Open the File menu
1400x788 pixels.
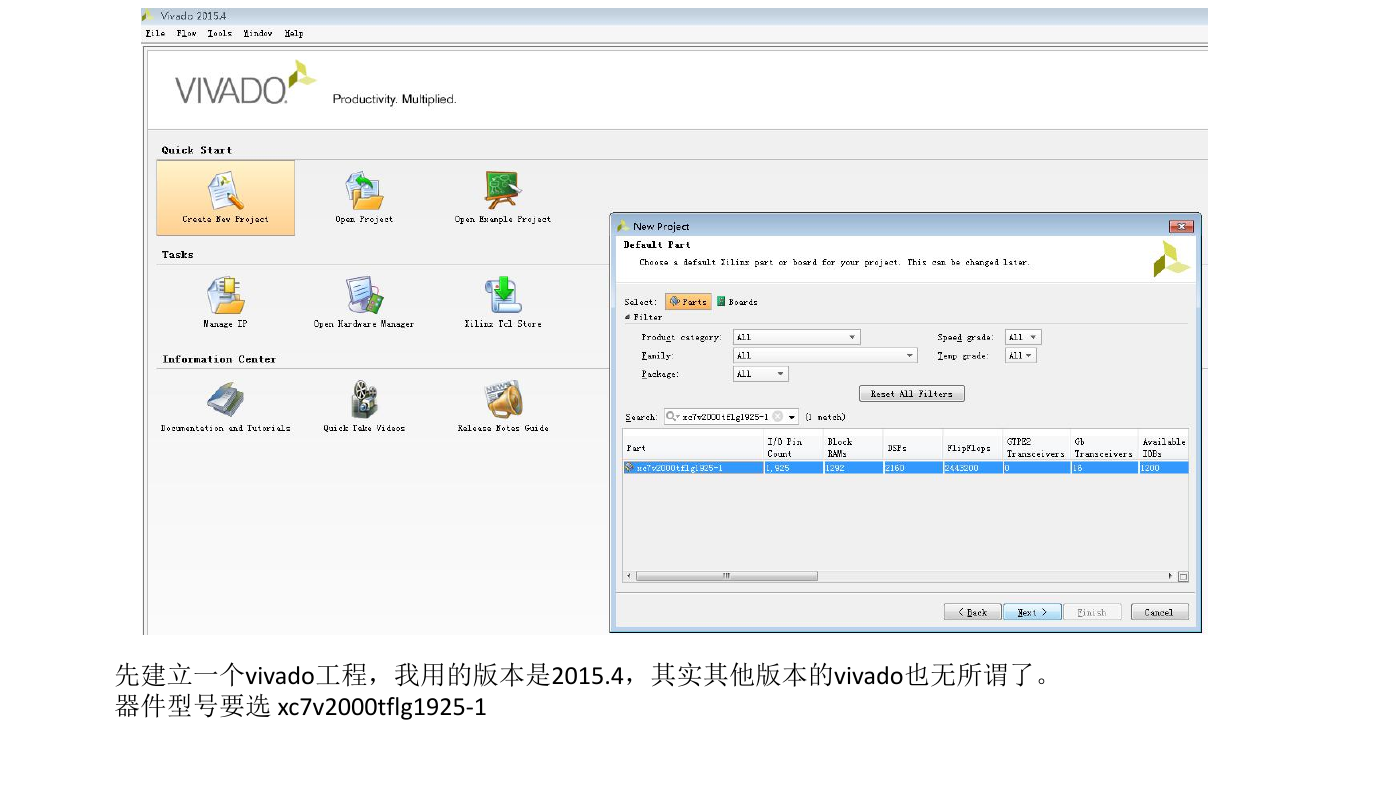(x=155, y=33)
